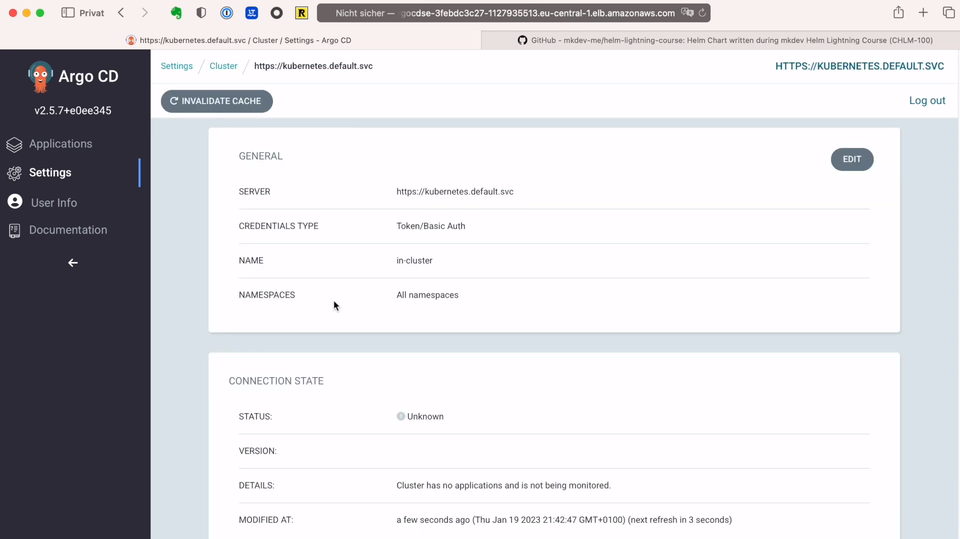Click the Settings gear icon in sidebar
960x539 pixels.
(x=14, y=173)
